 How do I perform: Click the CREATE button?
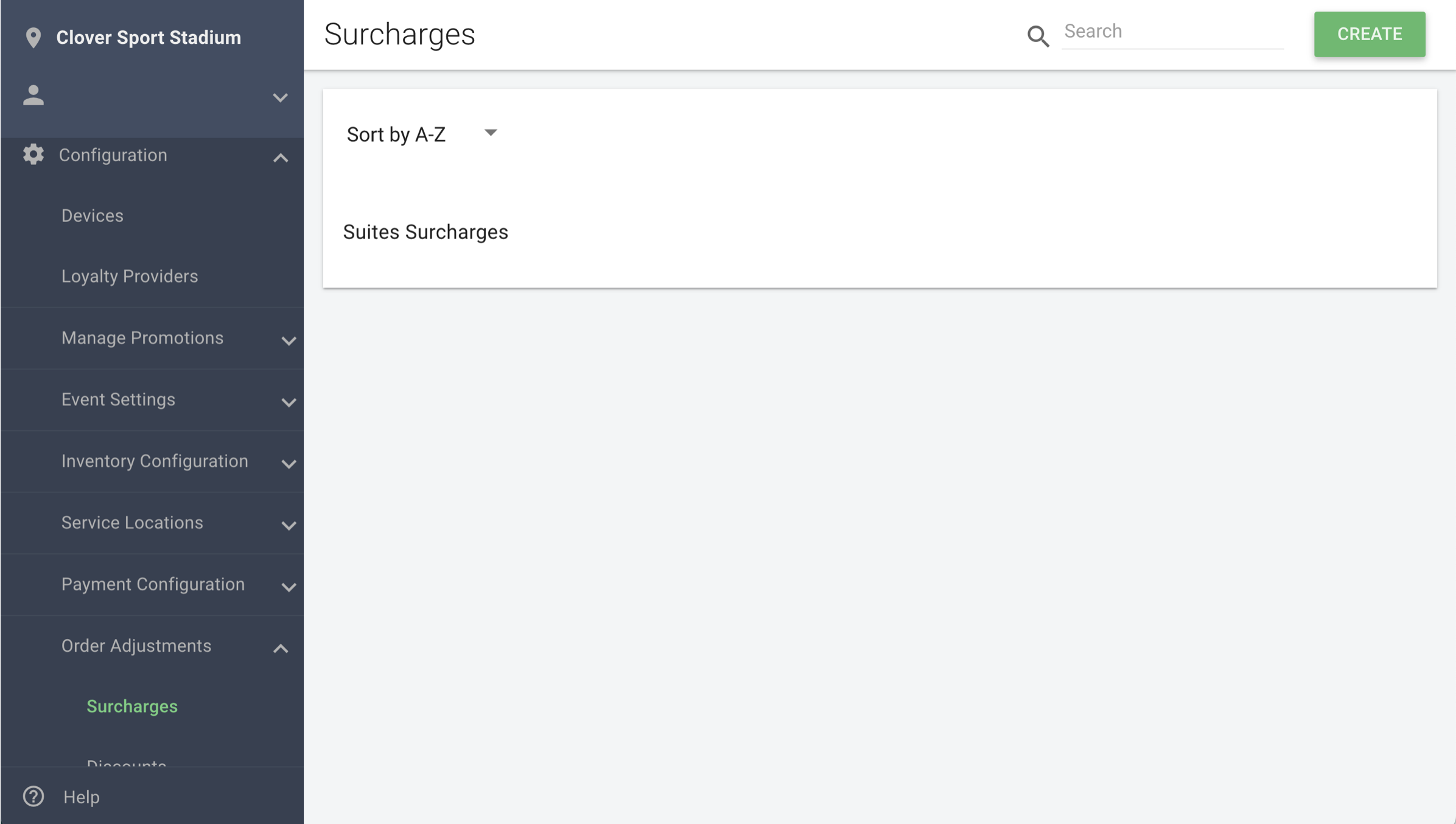pos(1369,34)
